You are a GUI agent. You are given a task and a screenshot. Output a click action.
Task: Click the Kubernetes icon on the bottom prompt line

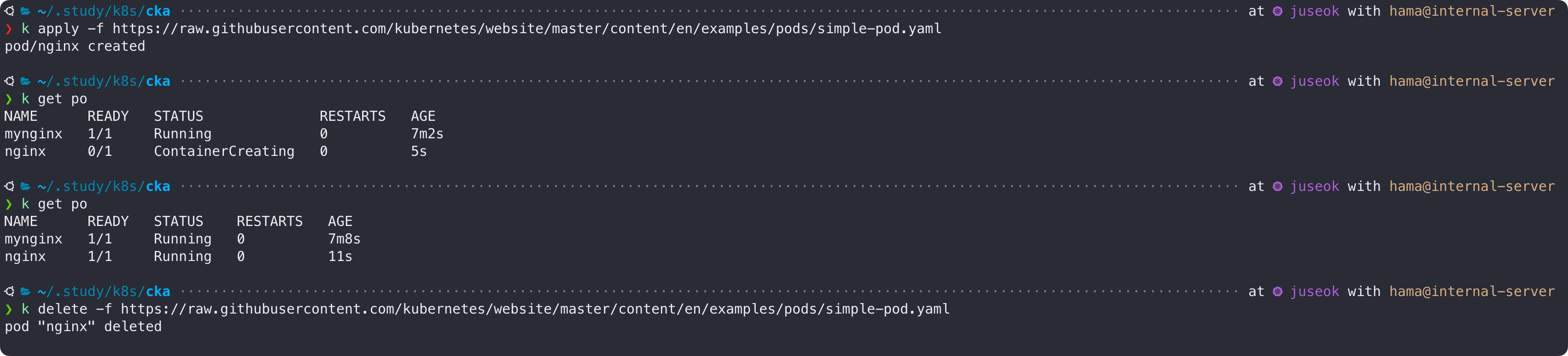click(1277, 291)
